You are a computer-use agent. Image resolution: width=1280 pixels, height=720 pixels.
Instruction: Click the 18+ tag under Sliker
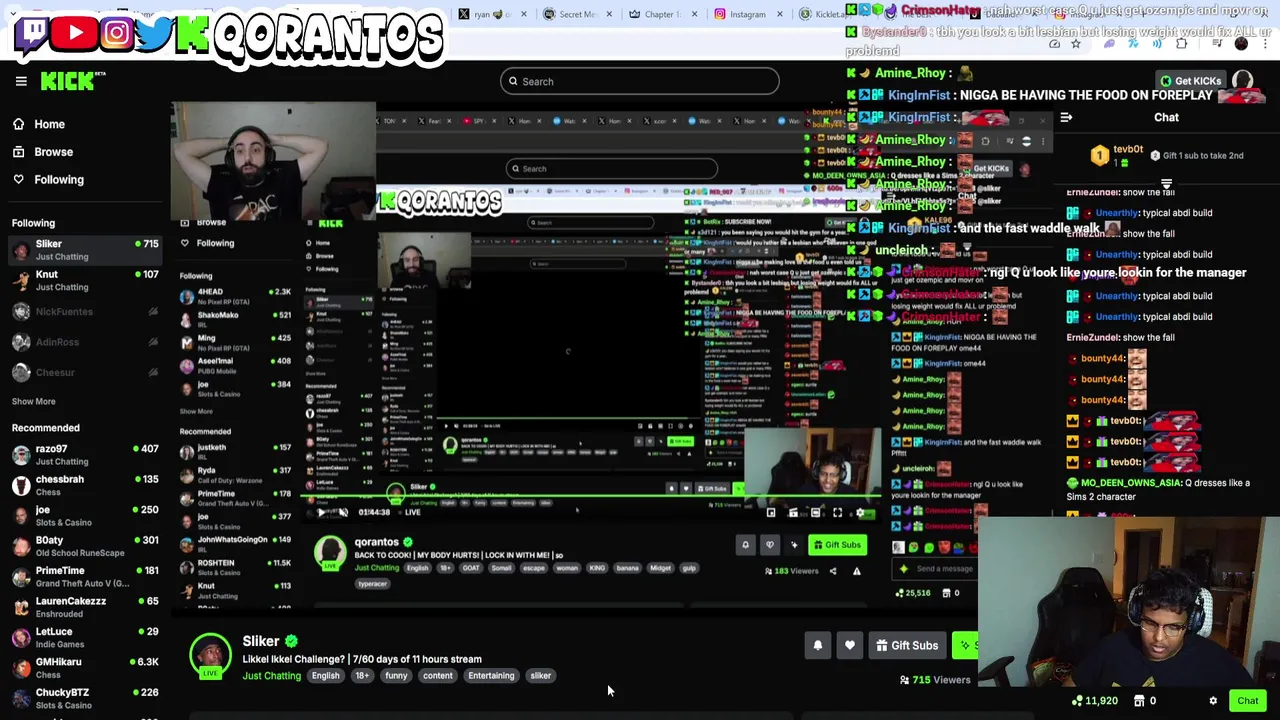362,676
